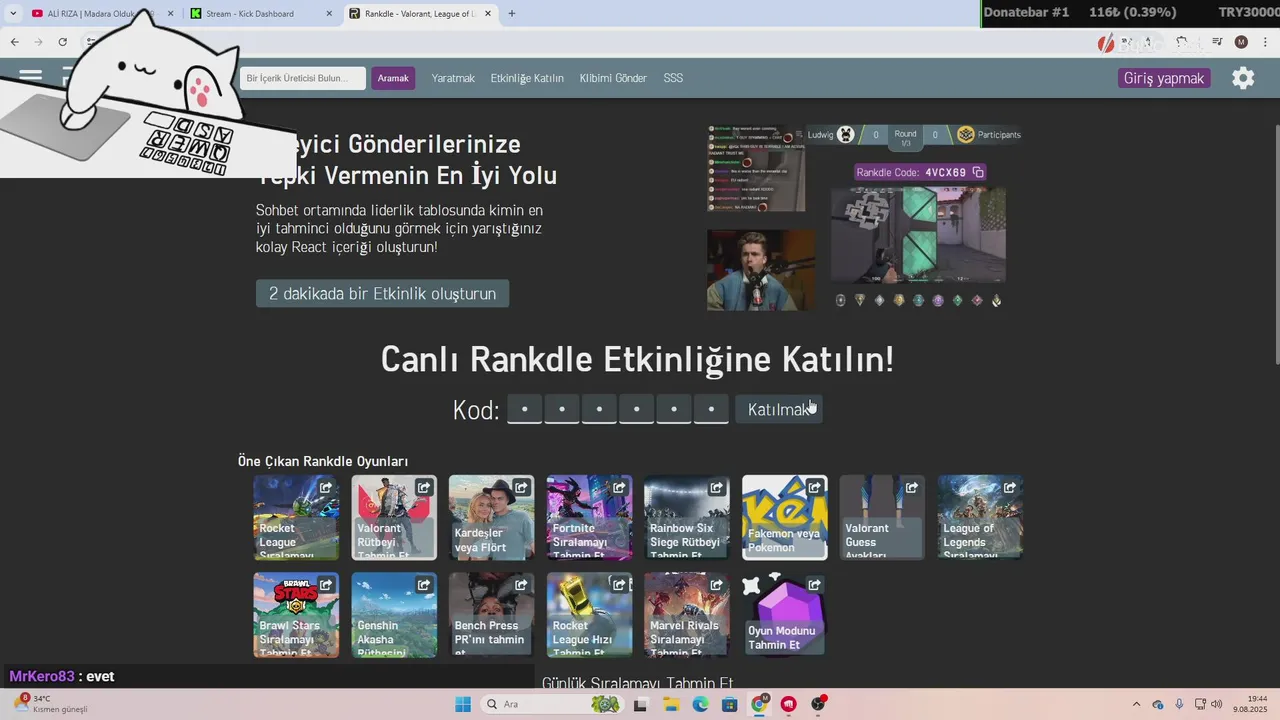Copy the Rankdle code 4VCX69
Image resolution: width=1280 pixels, height=720 pixels.
click(x=978, y=172)
